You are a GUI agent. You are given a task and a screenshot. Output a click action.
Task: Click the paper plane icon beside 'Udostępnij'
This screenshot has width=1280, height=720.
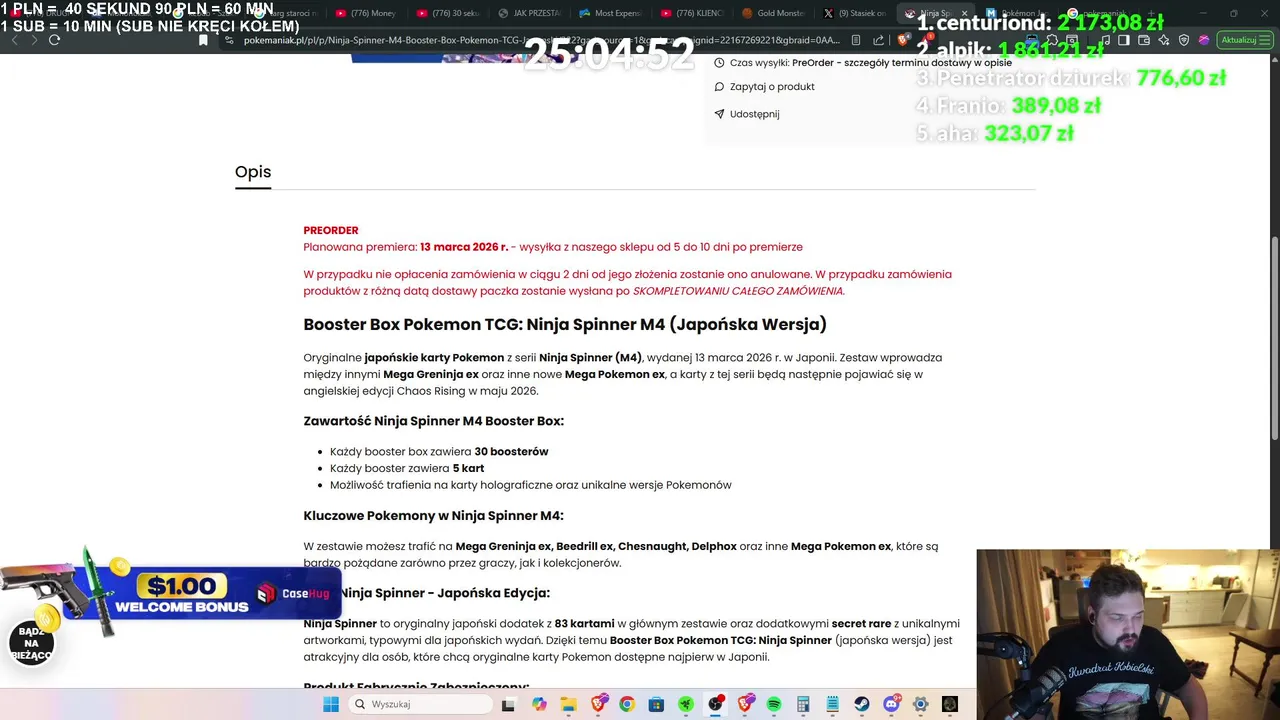point(719,114)
